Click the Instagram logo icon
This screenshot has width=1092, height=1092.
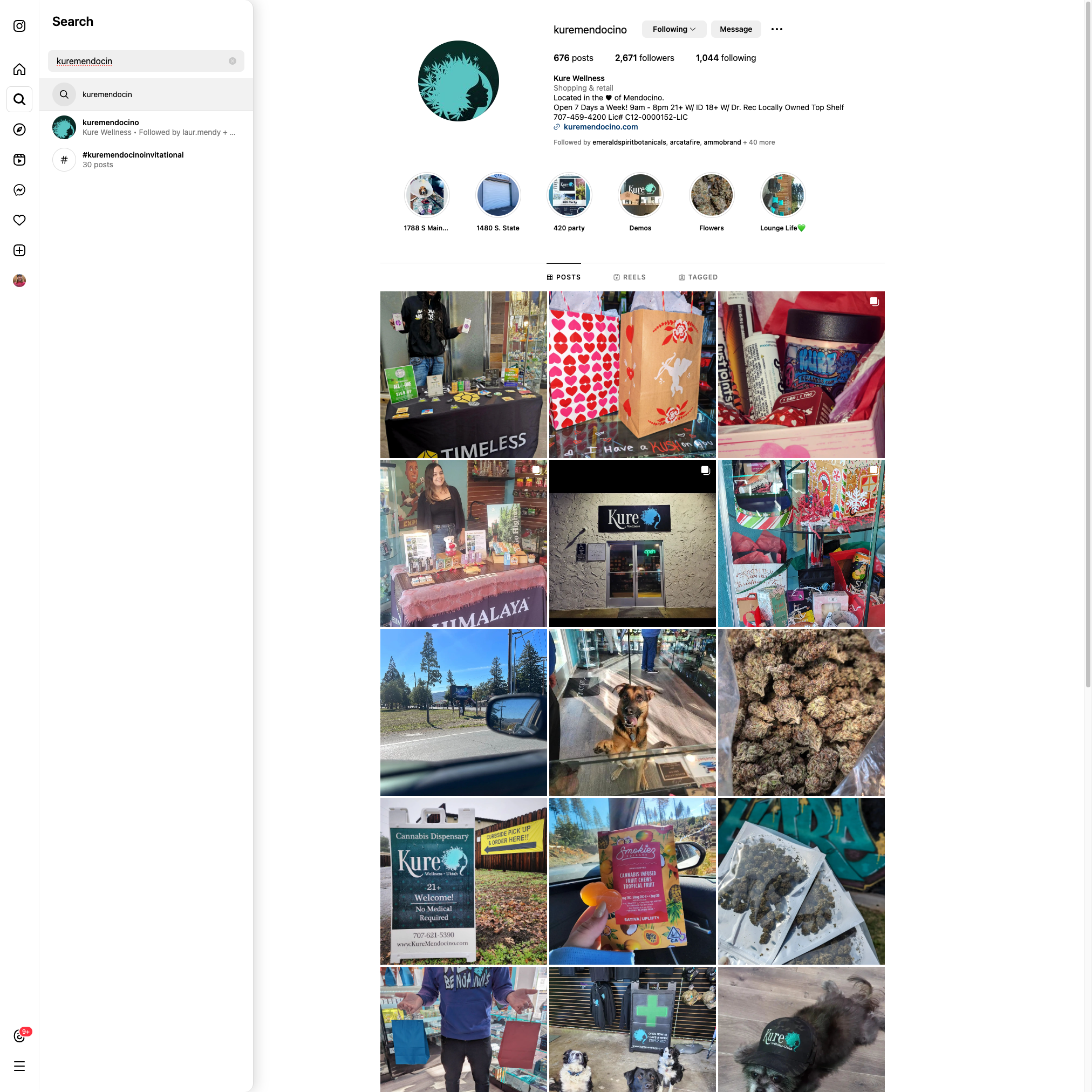point(19,26)
